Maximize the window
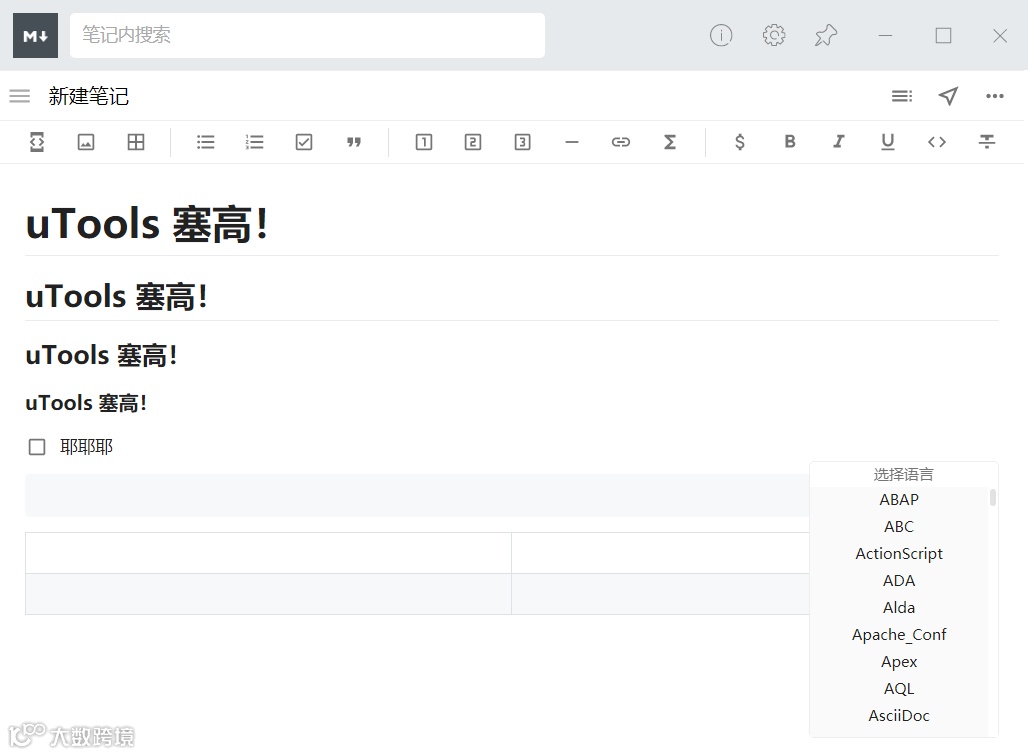This screenshot has width=1028, height=755. coord(943,35)
